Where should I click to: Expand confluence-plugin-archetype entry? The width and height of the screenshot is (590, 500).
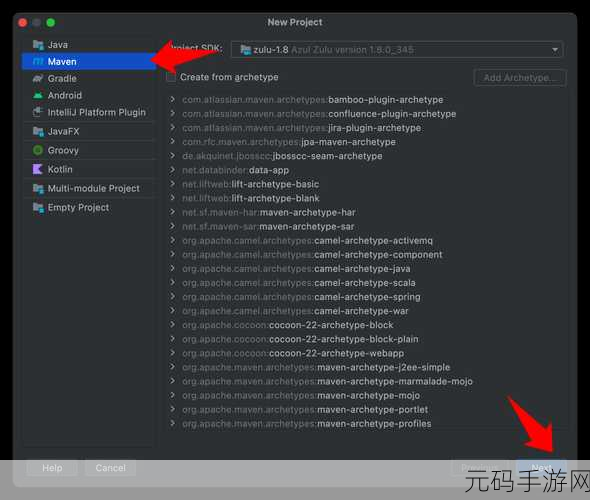172,113
